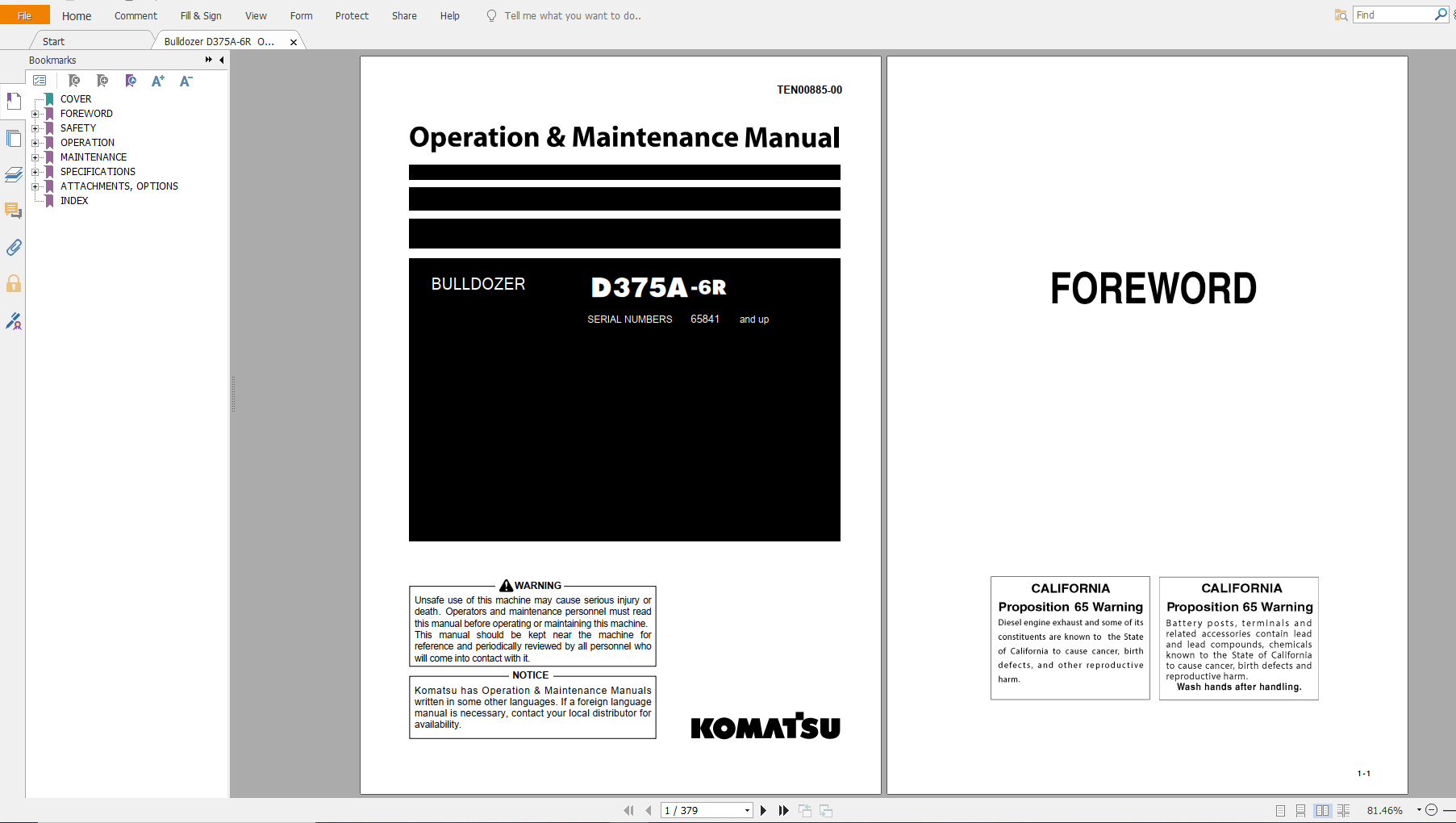1456x823 pixels.
Task: Open the Layers sidebar panel icon
Action: coord(14,174)
